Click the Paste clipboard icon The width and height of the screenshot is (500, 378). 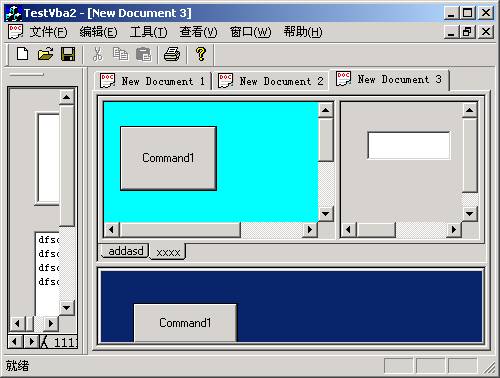click(x=144, y=54)
